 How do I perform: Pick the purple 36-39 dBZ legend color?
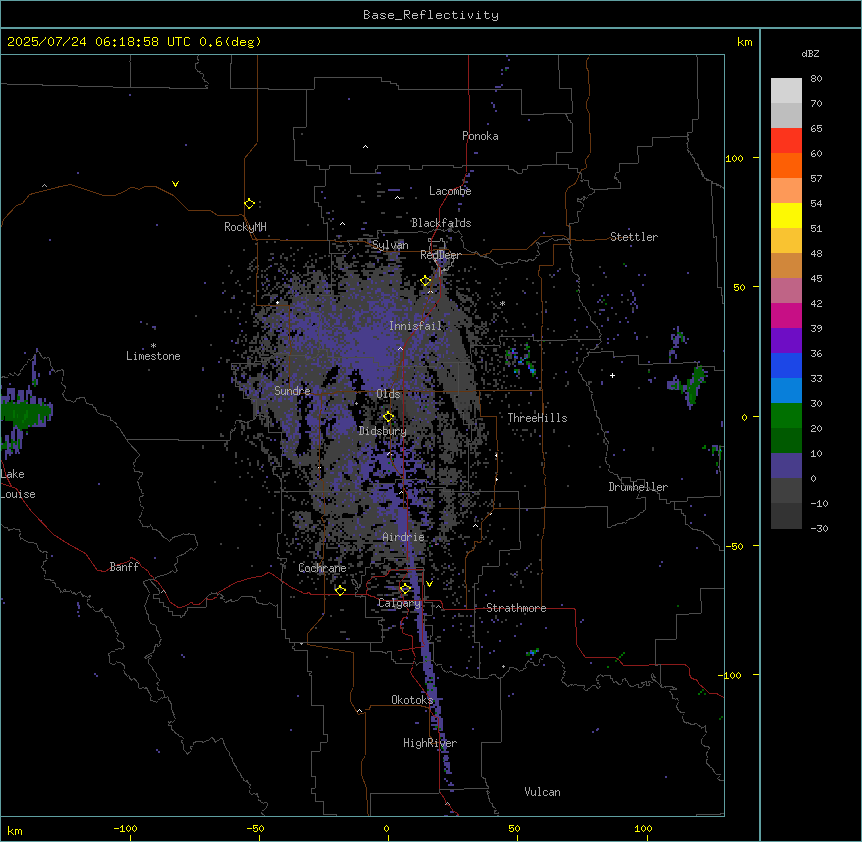[786, 341]
